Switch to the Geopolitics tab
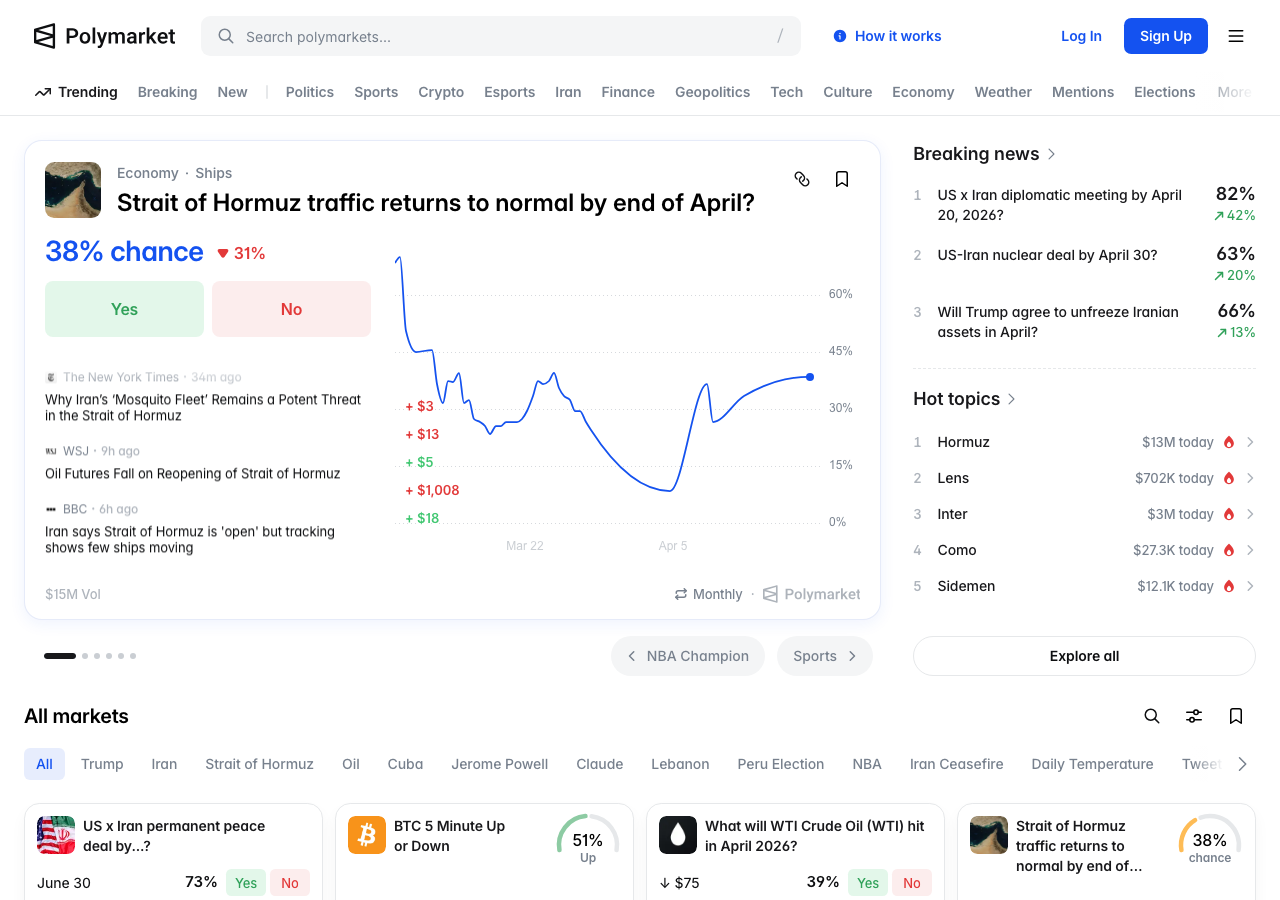This screenshot has height=900, width=1280. click(712, 92)
